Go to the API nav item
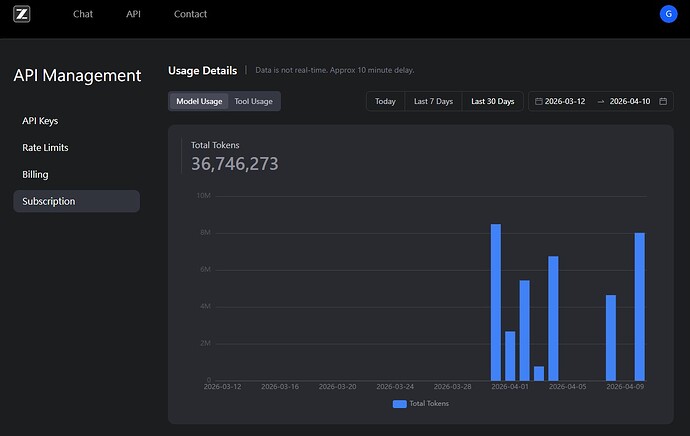690x436 pixels. pyautogui.click(x=133, y=14)
